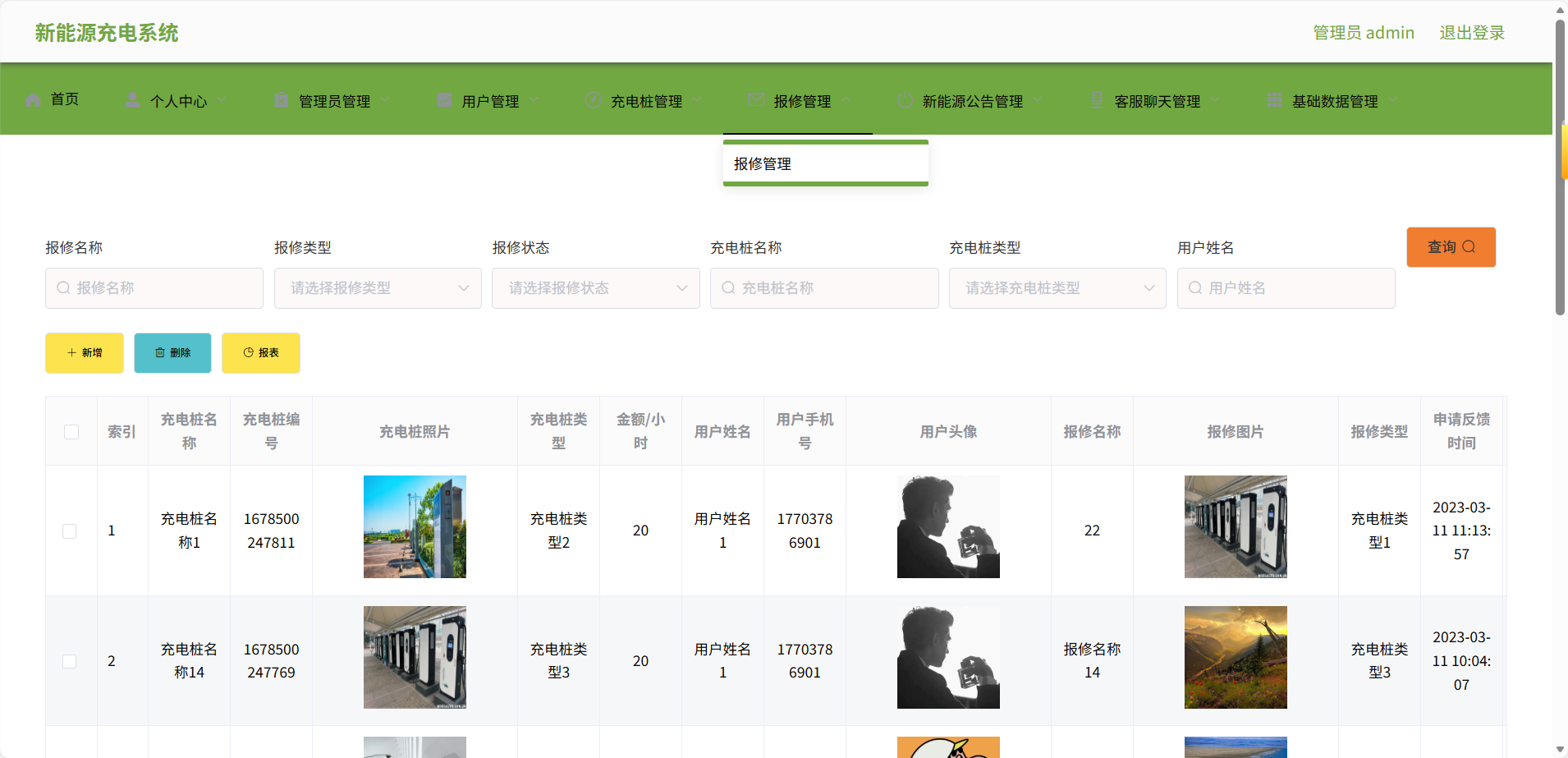The height and width of the screenshot is (758, 1568).
Task: Click the 索引 column header
Action: pyautogui.click(x=122, y=432)
